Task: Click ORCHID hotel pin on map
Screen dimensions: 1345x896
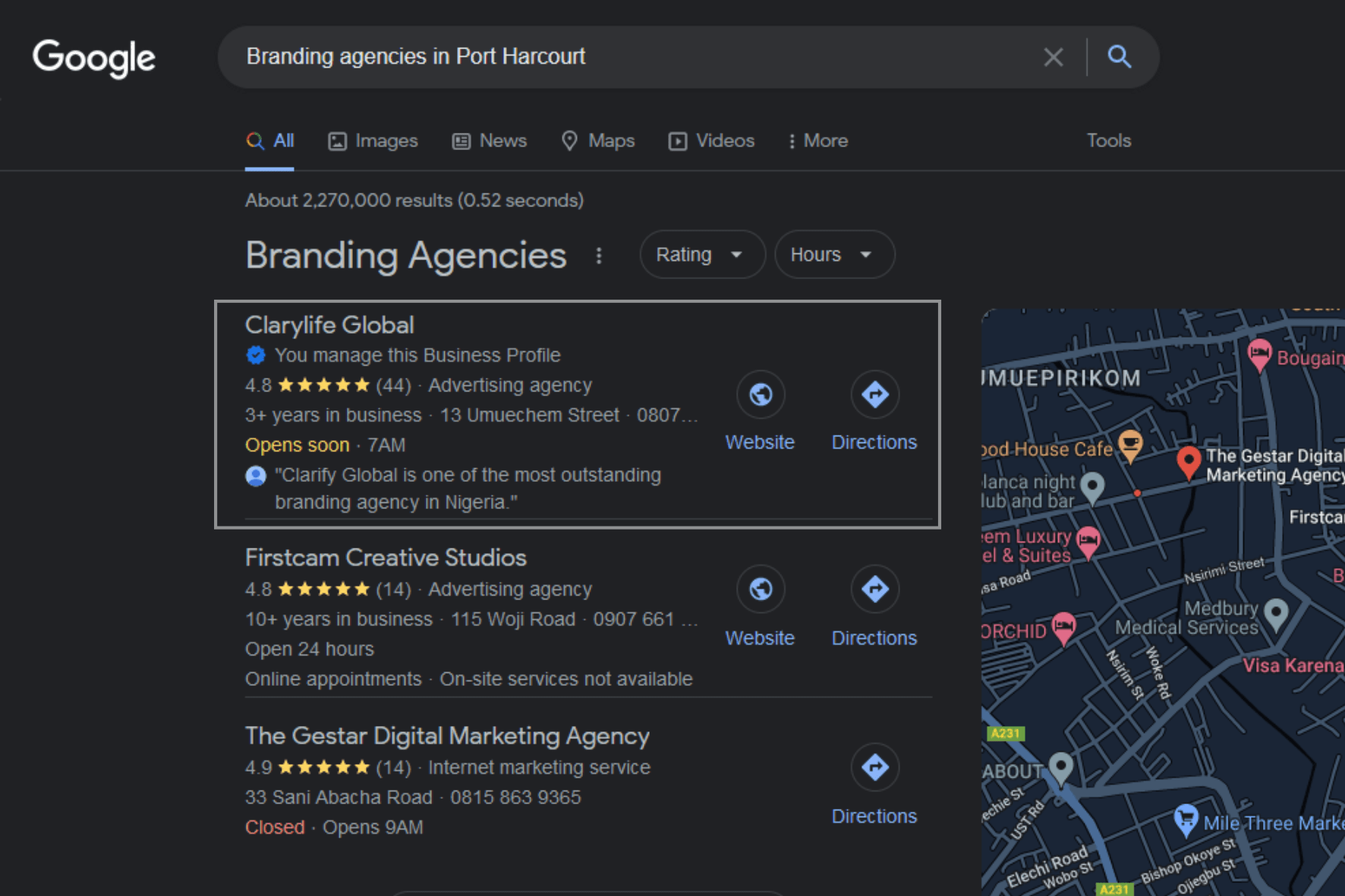Action: 1063,628
